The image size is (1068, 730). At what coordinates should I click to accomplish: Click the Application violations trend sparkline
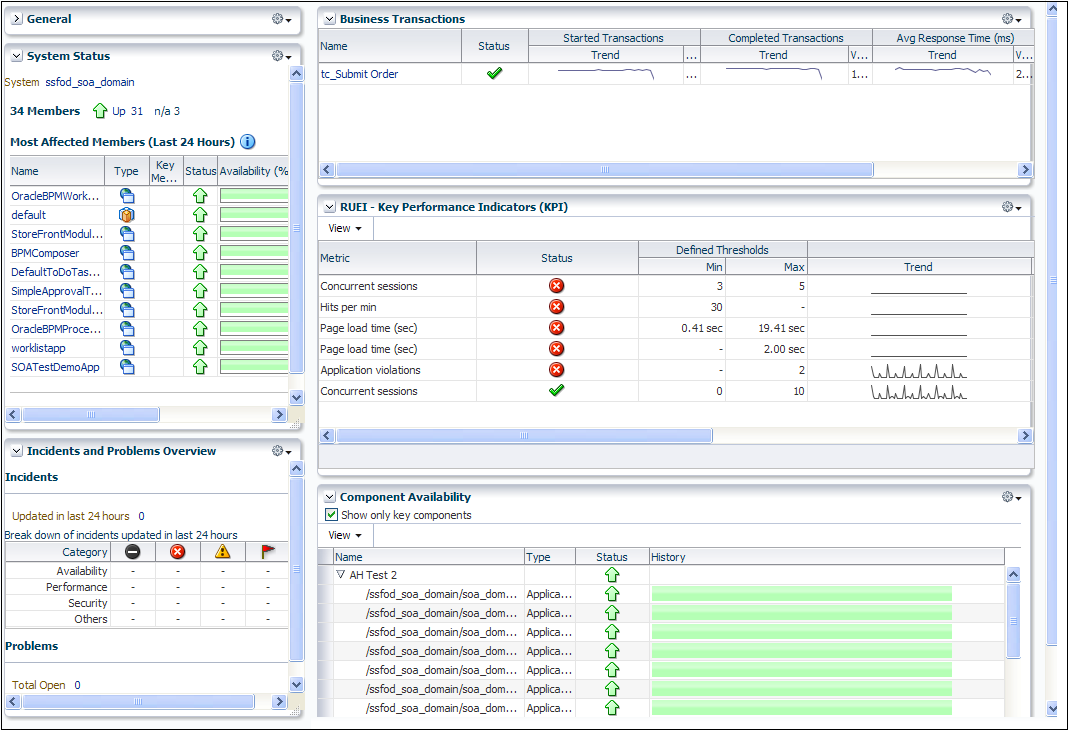click(918, 371)
